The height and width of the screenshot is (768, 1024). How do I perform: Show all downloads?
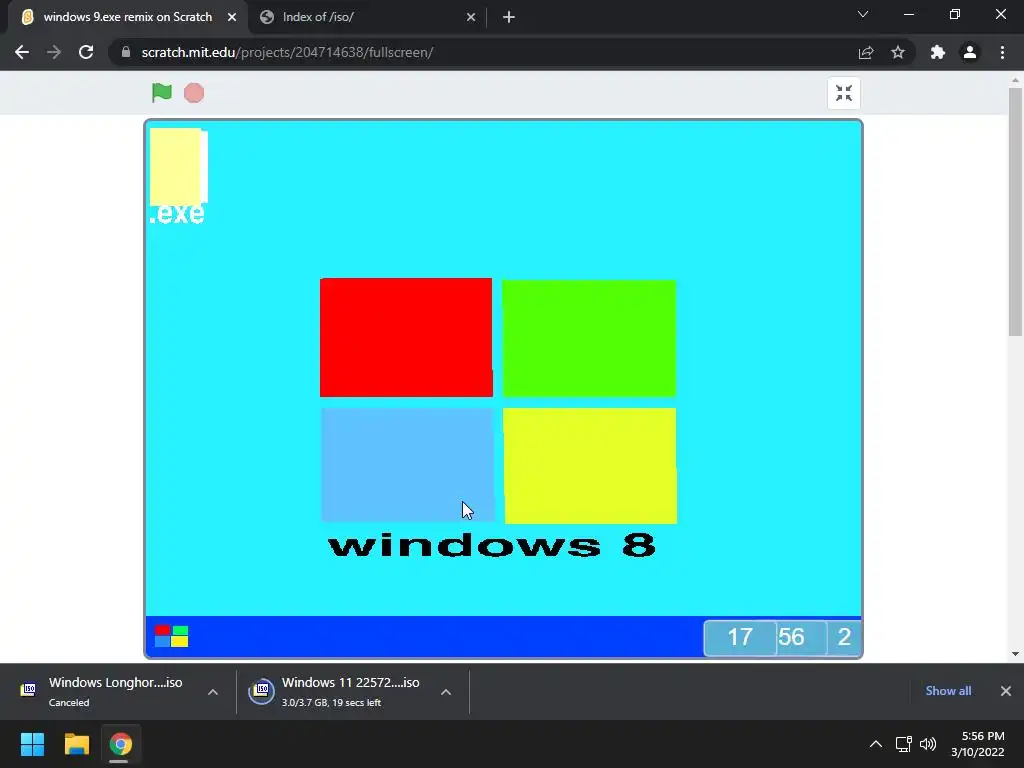pos(948,691)
